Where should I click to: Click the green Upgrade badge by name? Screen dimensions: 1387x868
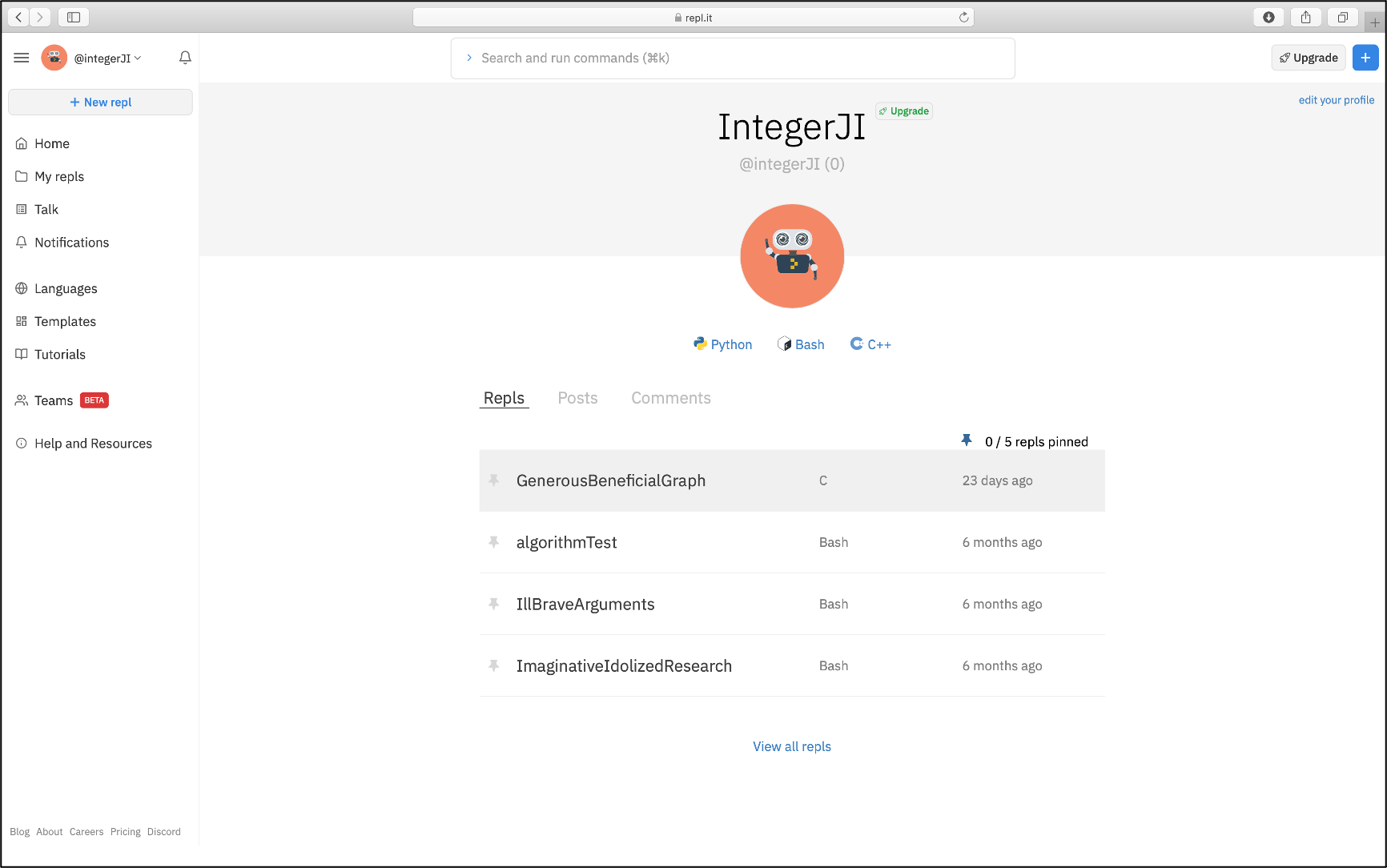click(904, 111)
